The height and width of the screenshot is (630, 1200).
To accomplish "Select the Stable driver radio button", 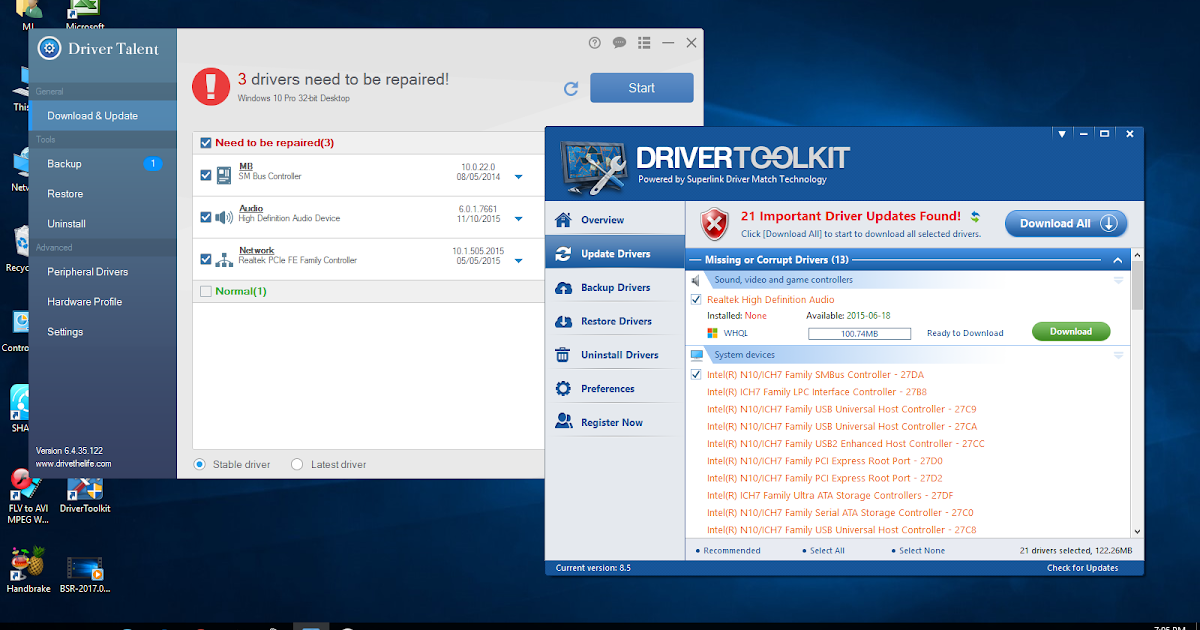I will 200,464.
